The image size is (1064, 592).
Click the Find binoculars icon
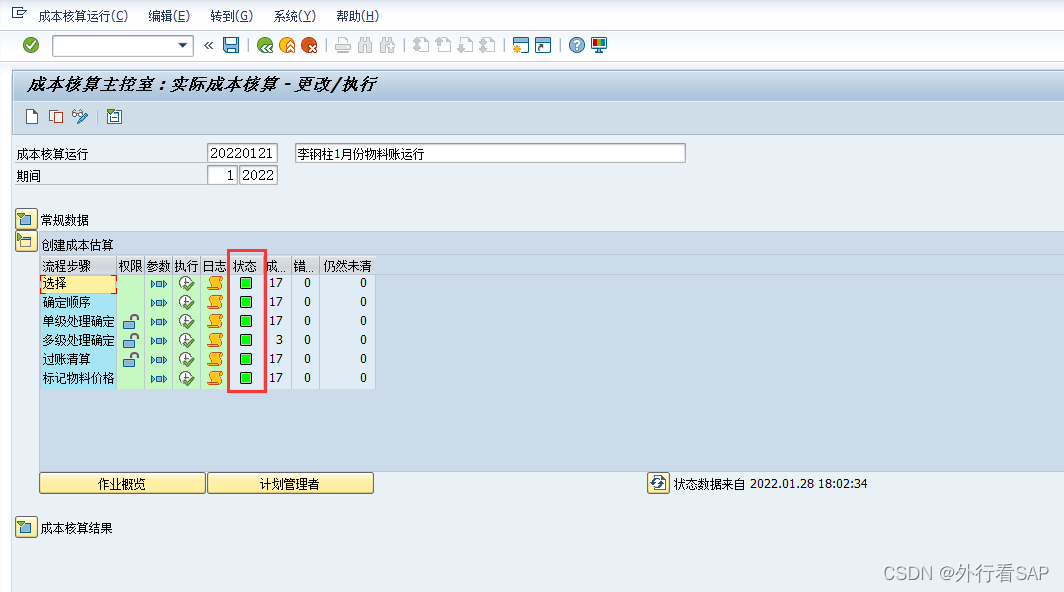365,45
